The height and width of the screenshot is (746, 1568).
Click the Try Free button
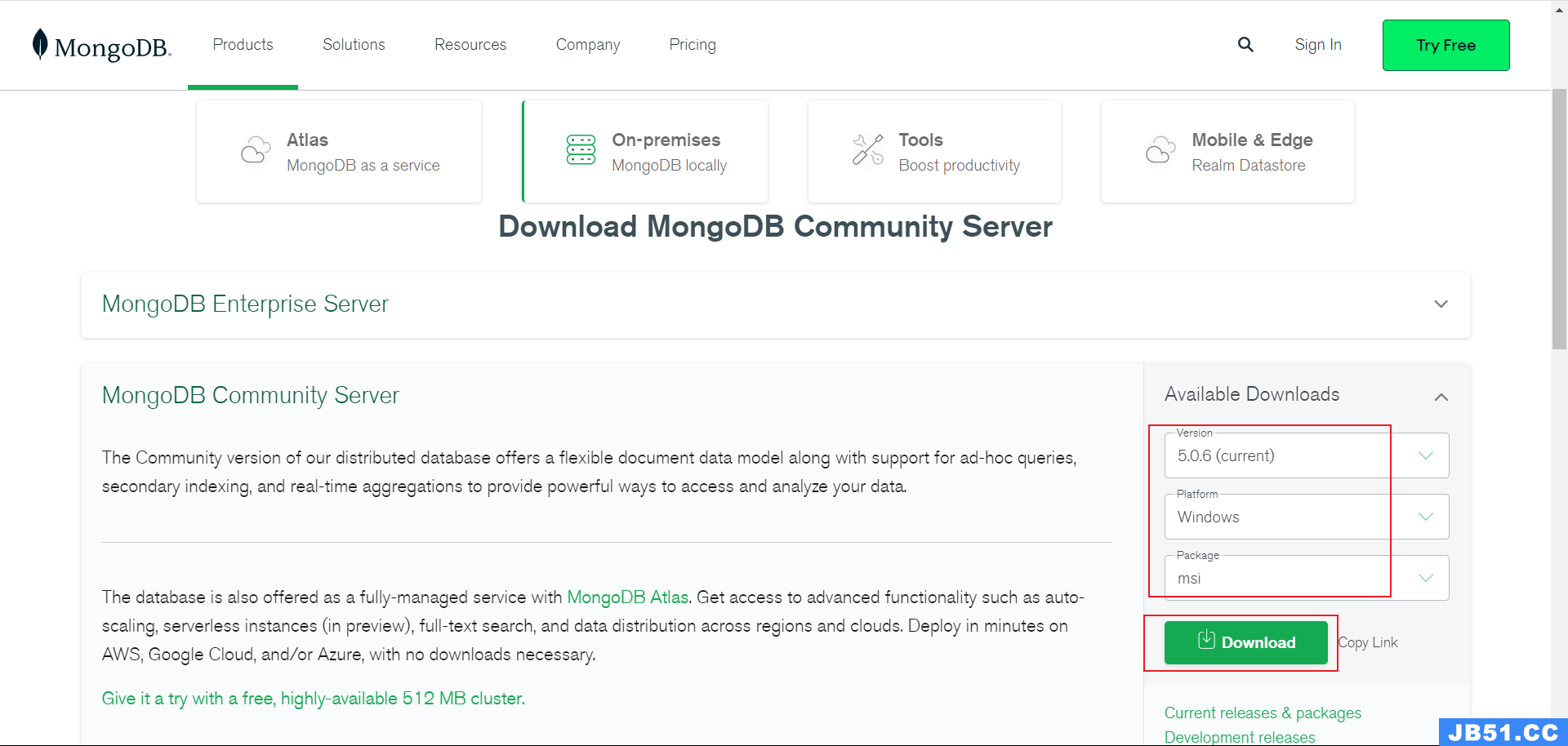(x=1446, y=45)
